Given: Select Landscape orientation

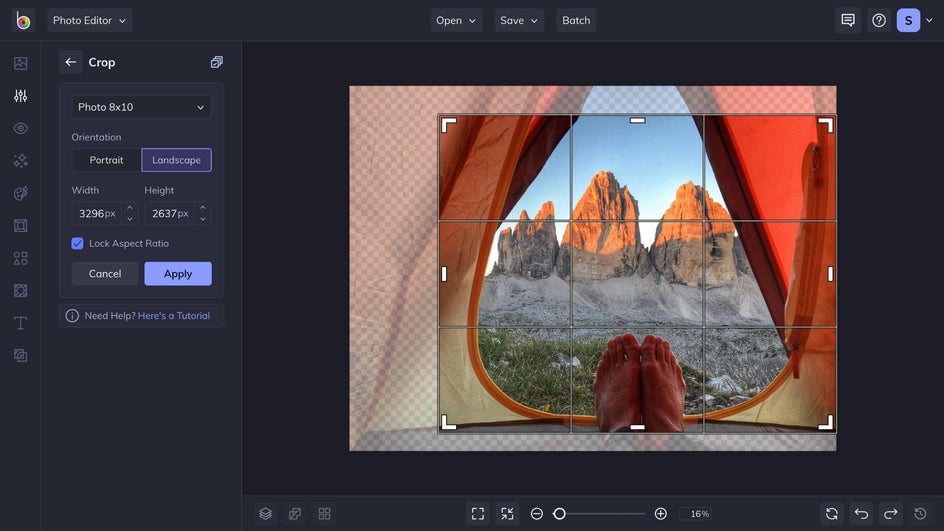Looking at the screenshot, I should [x=176, y=160].
